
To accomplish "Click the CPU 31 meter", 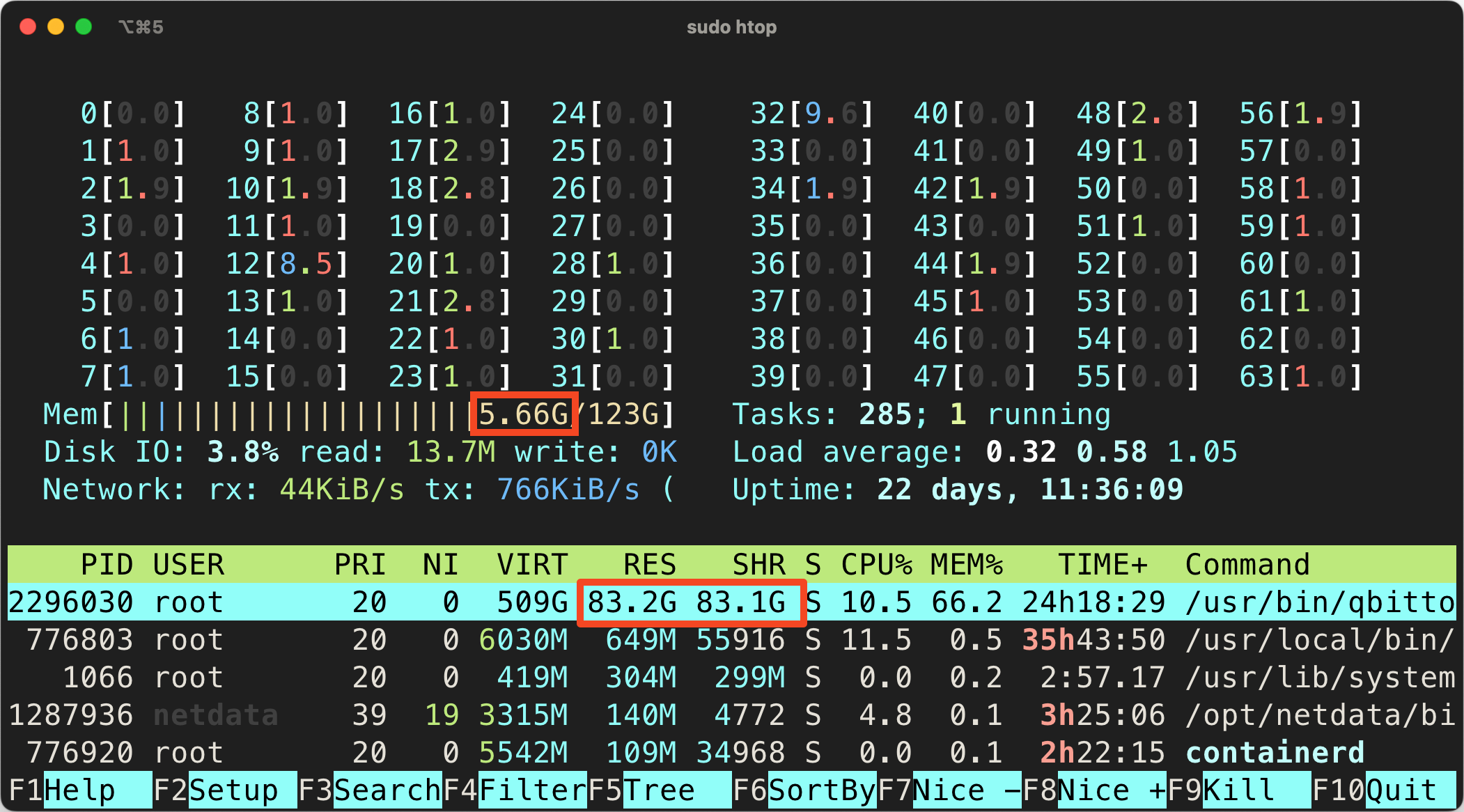I will pyautogui.click(x=614, y=377).
